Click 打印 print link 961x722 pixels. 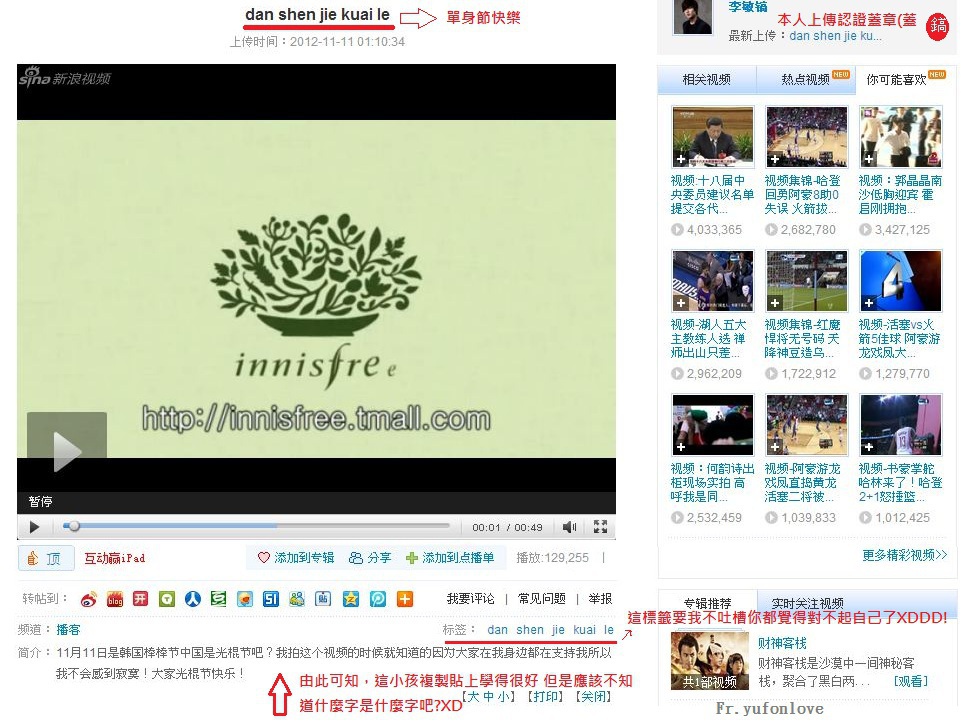point(545,696)
